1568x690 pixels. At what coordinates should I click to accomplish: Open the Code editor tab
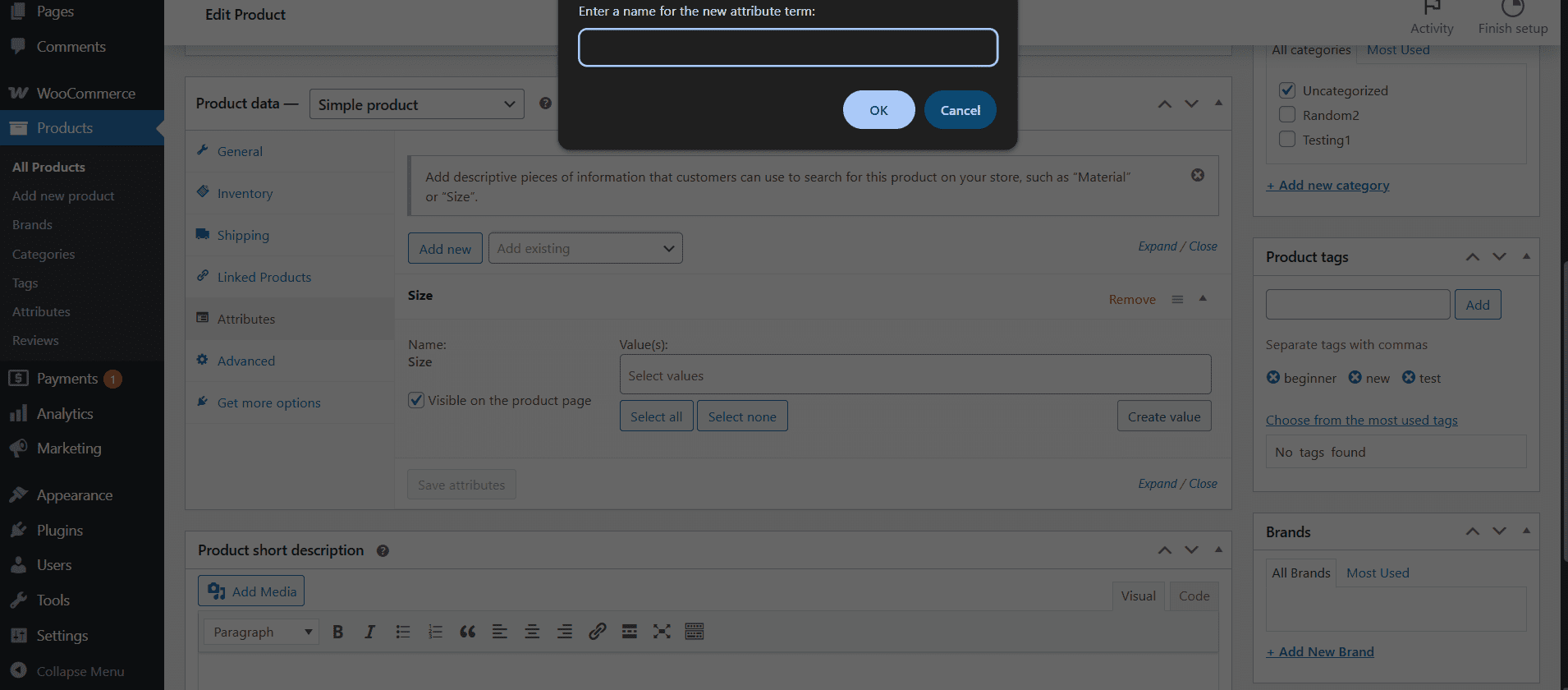point(1194,596)
